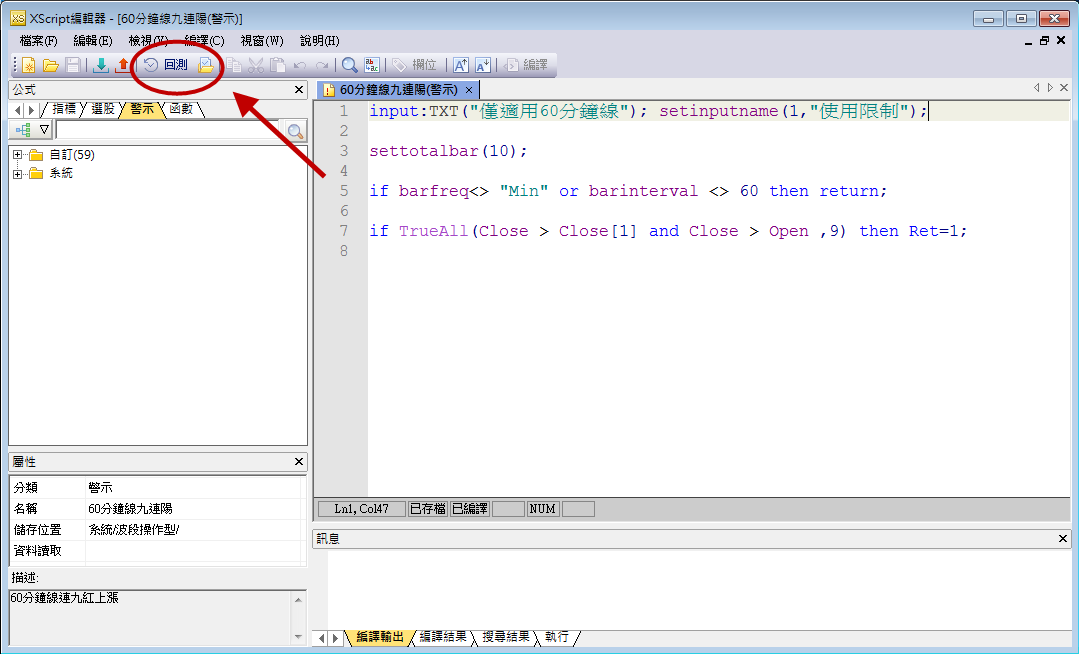Open the 檔案(F) menu
This screenshot has height=654, width=1079.
[x=38, y=41]
